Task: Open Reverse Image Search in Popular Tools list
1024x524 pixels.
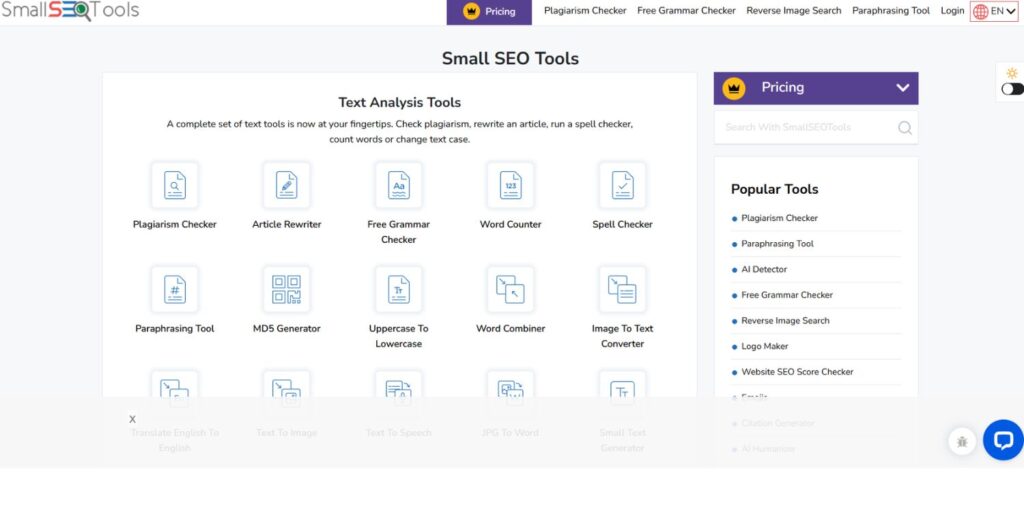Action: pos(785,321)
